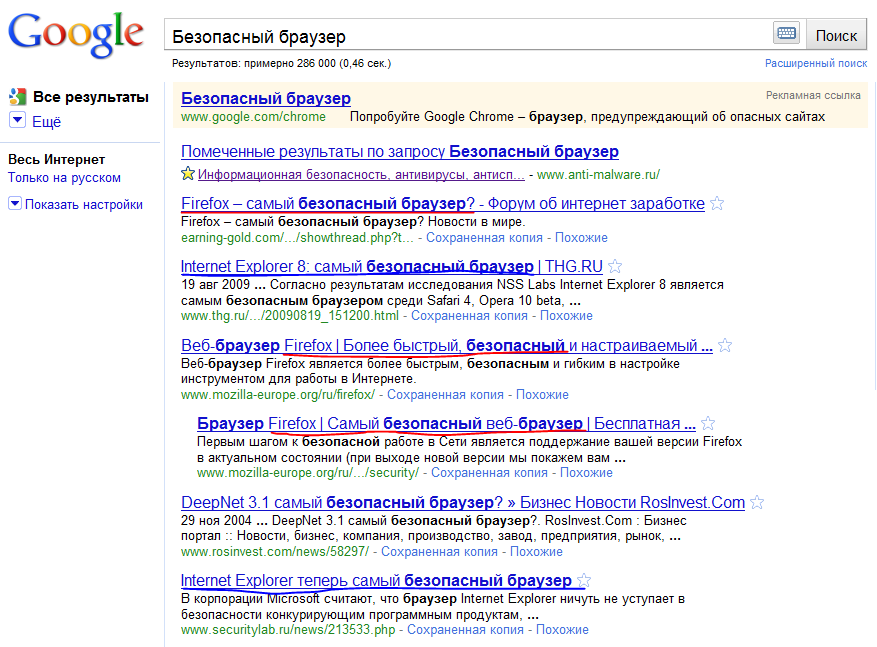Open 'Internet Explorer 8: самый безопасный браузер' result

point(392,266)
